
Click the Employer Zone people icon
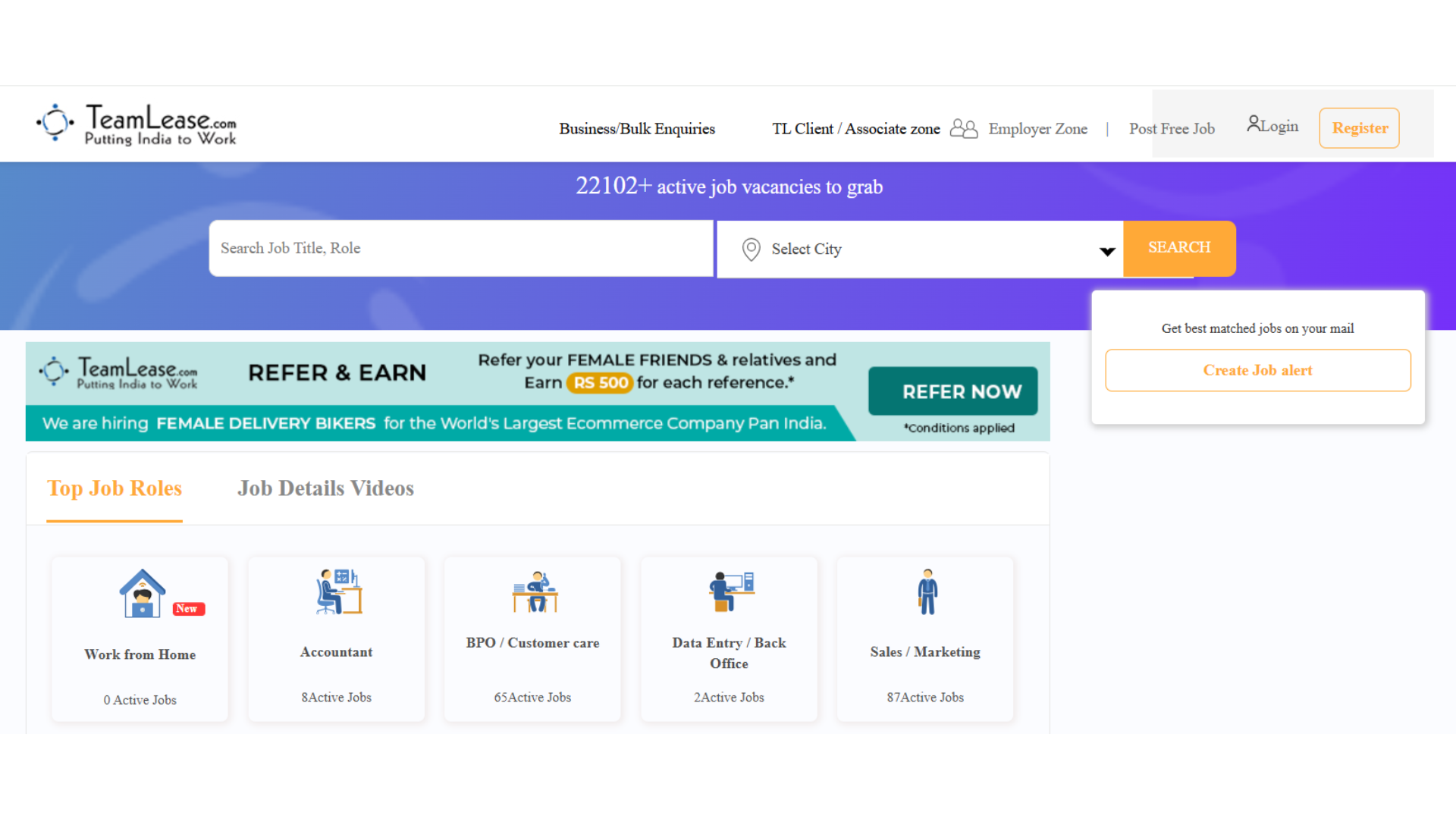[964, 128]
